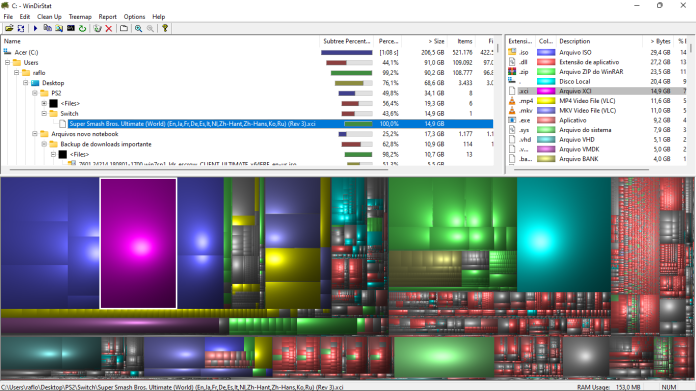This screenshot has width=696, height=391.
Task: Click the red X permanent delete icon
Action: (109, 28)
